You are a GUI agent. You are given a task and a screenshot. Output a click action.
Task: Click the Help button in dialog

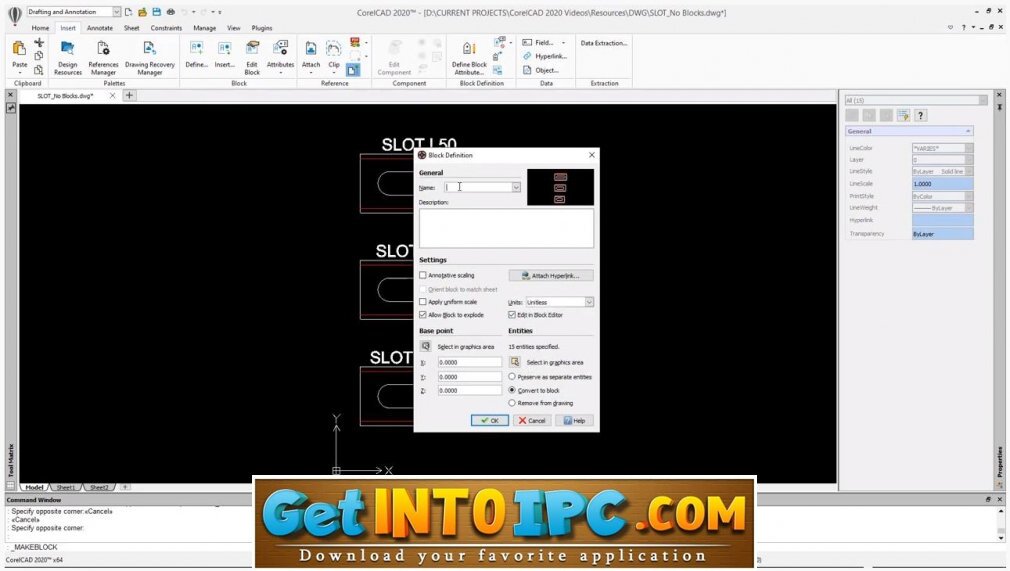coord(575,420)
